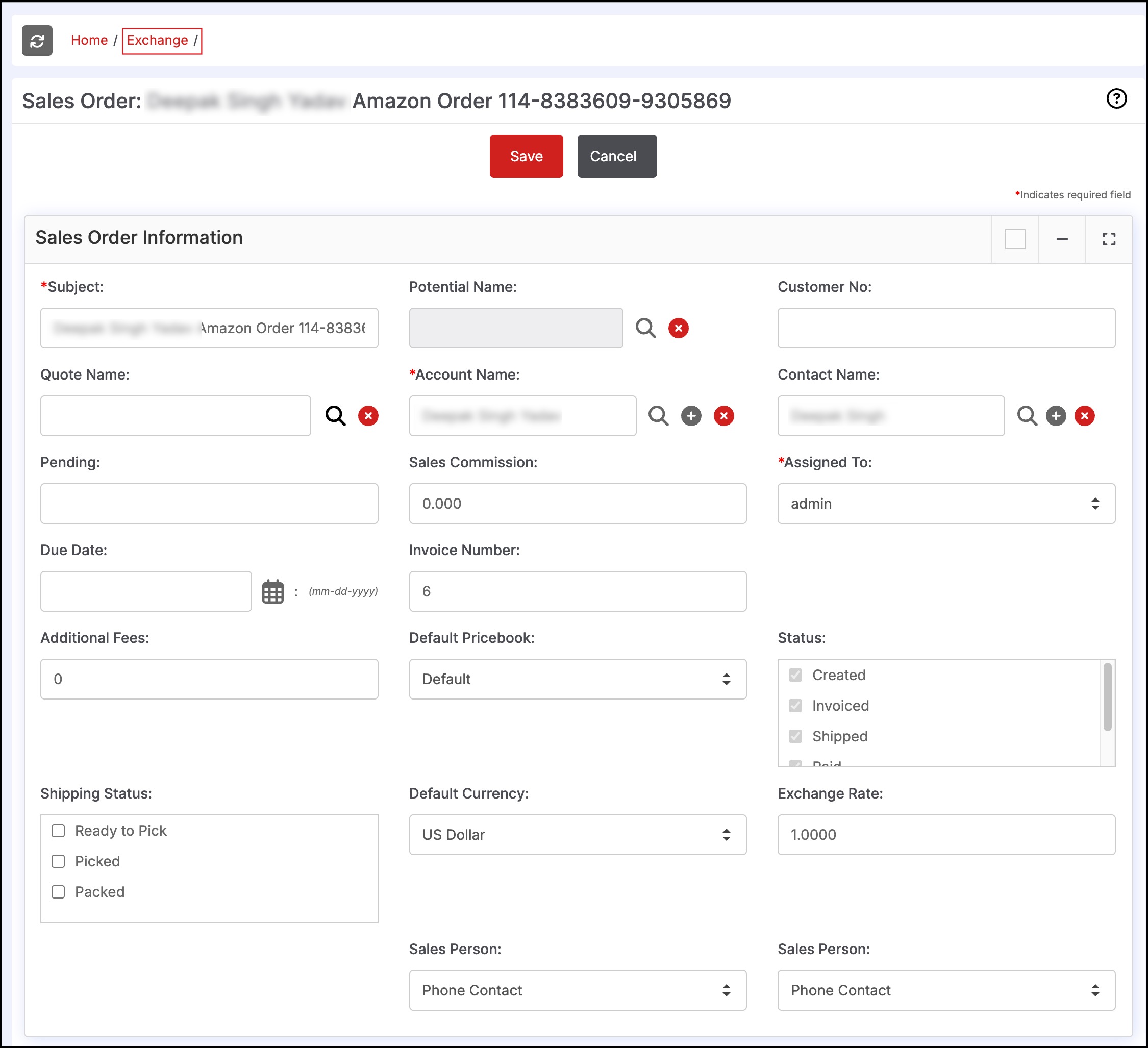Edit the Additional Fees field

(x=209, y=680)
